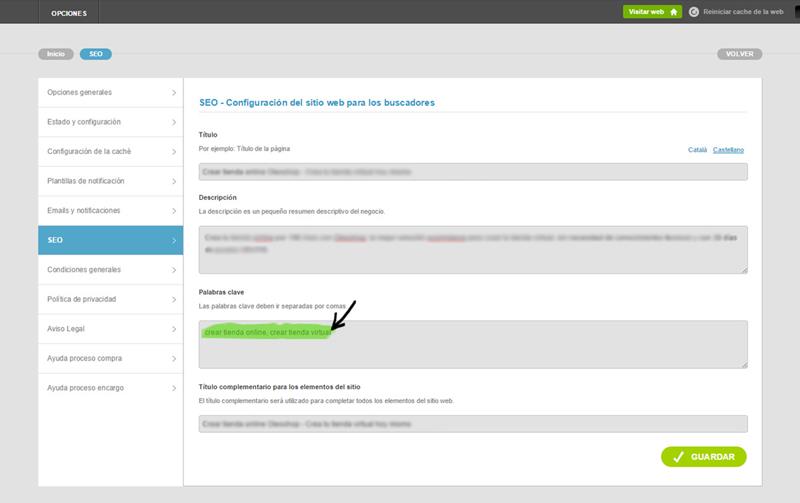The height and width of the screenshot is (503, 800).
Task: Click chevron beside Configuración de la caché
Action: [x=174, y=152]
